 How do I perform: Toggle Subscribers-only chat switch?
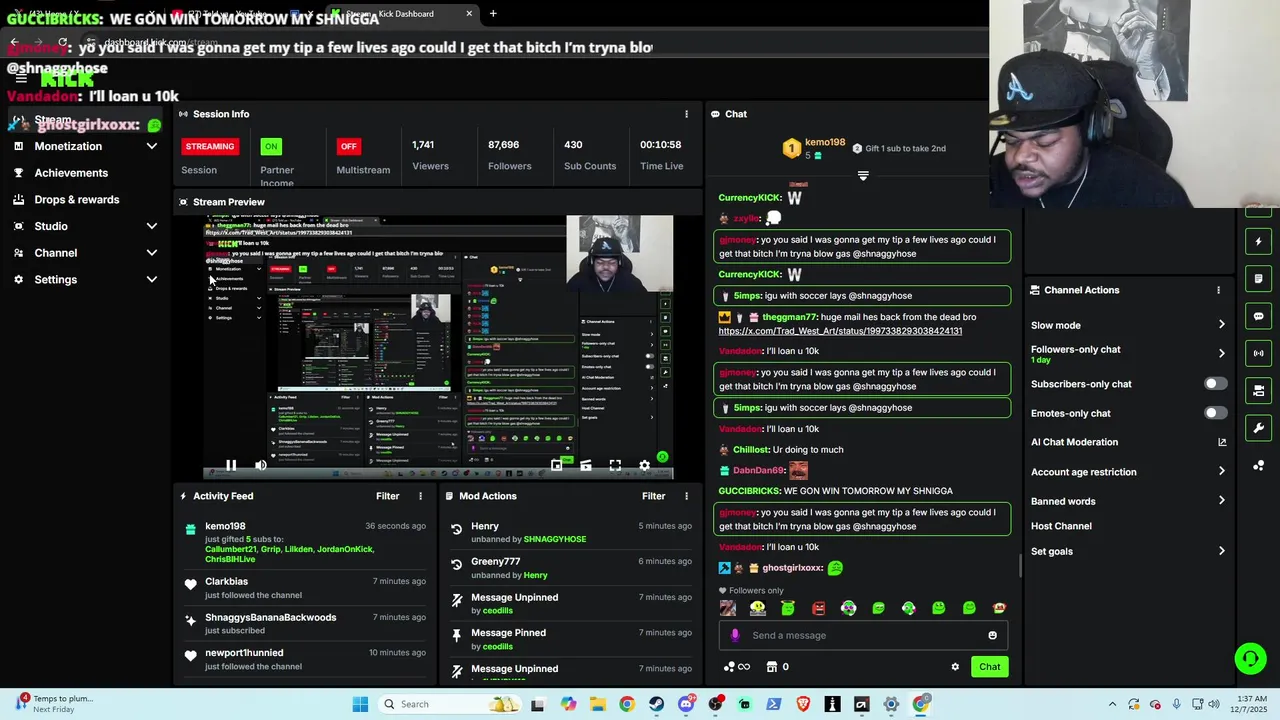[1215, 384]
